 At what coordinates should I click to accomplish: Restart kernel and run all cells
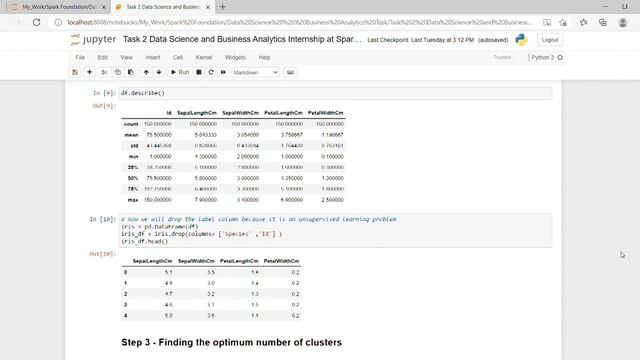(x=223, y=72)
